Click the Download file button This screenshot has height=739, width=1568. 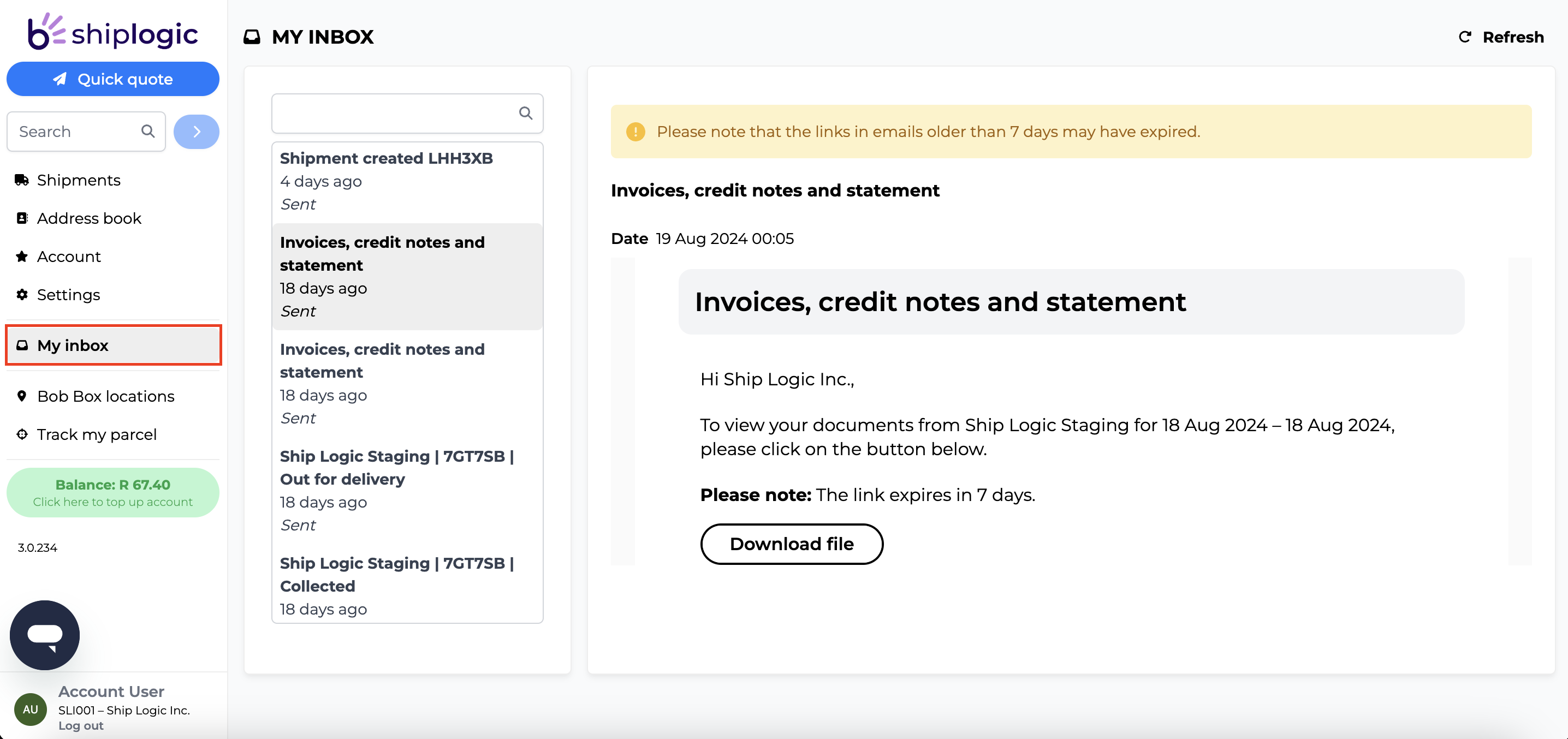click(x=792, y=544)
